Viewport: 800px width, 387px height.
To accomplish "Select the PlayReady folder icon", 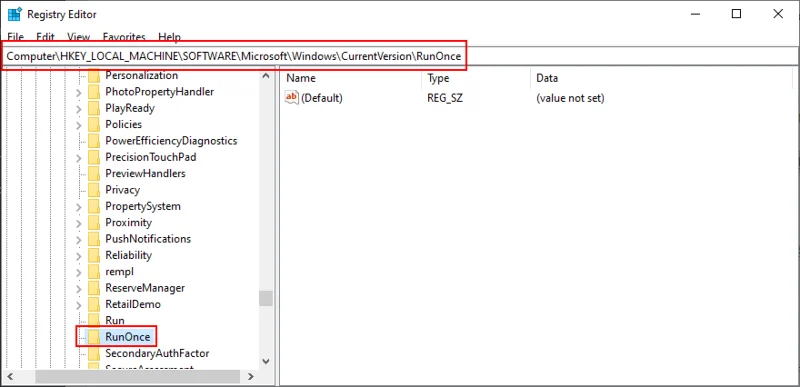I will (94, 108).
